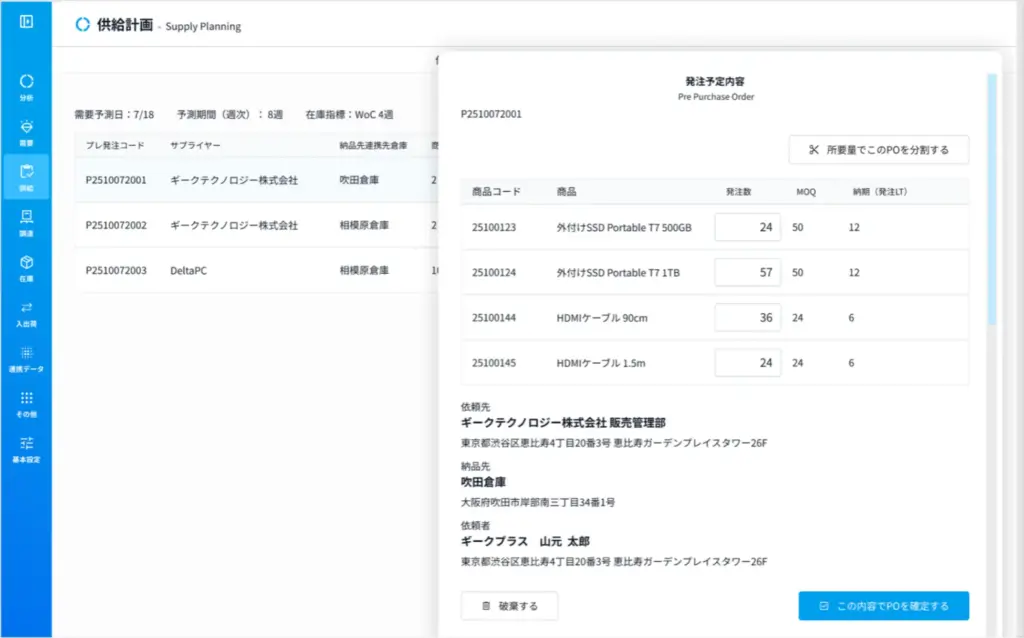The width and height of the screenshot is (1024, 638).
Task: Open the 入出荷 section in the sidebar
Action: point(26,313)
